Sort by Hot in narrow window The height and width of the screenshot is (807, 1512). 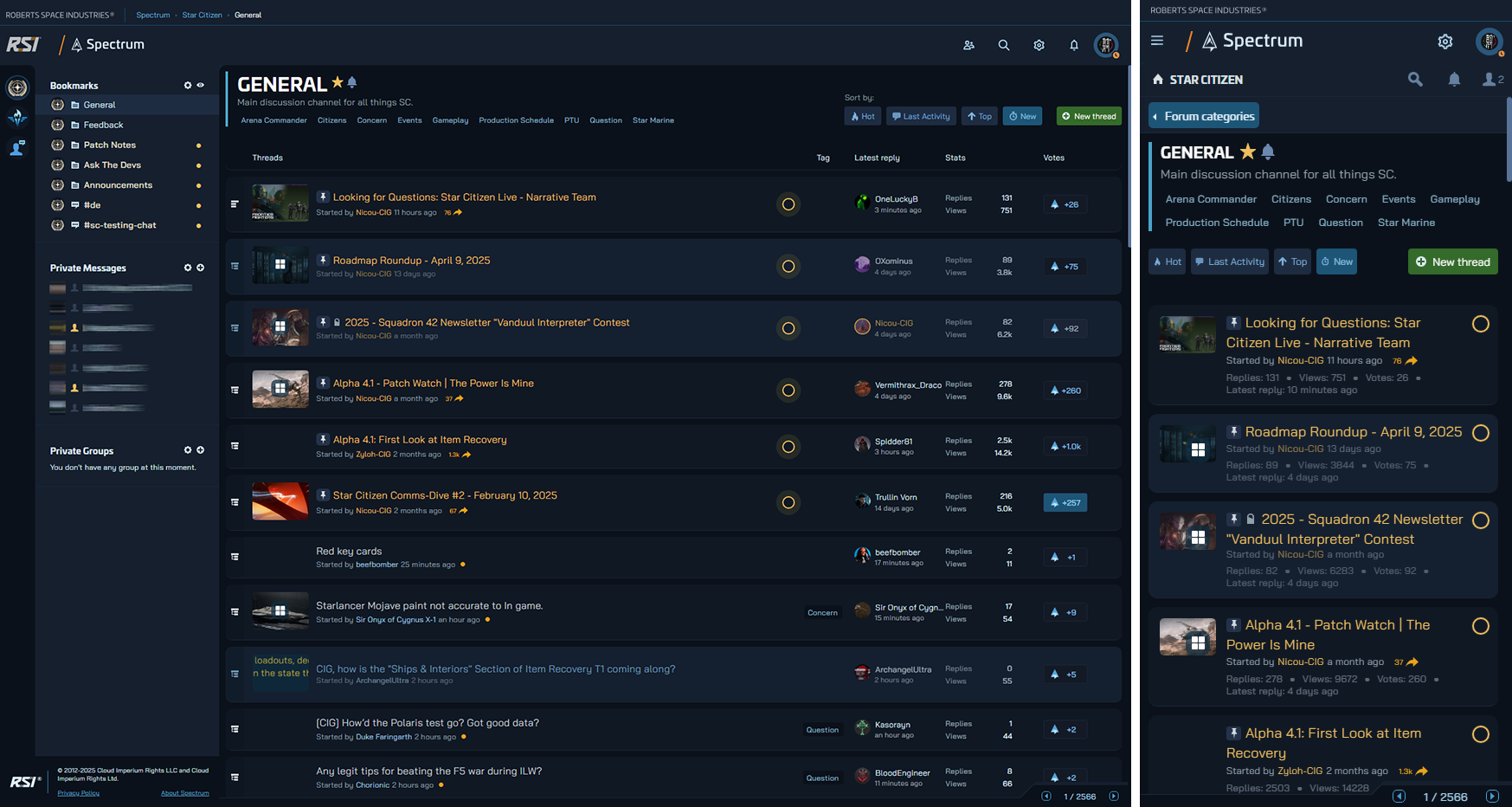[1167, 261]
